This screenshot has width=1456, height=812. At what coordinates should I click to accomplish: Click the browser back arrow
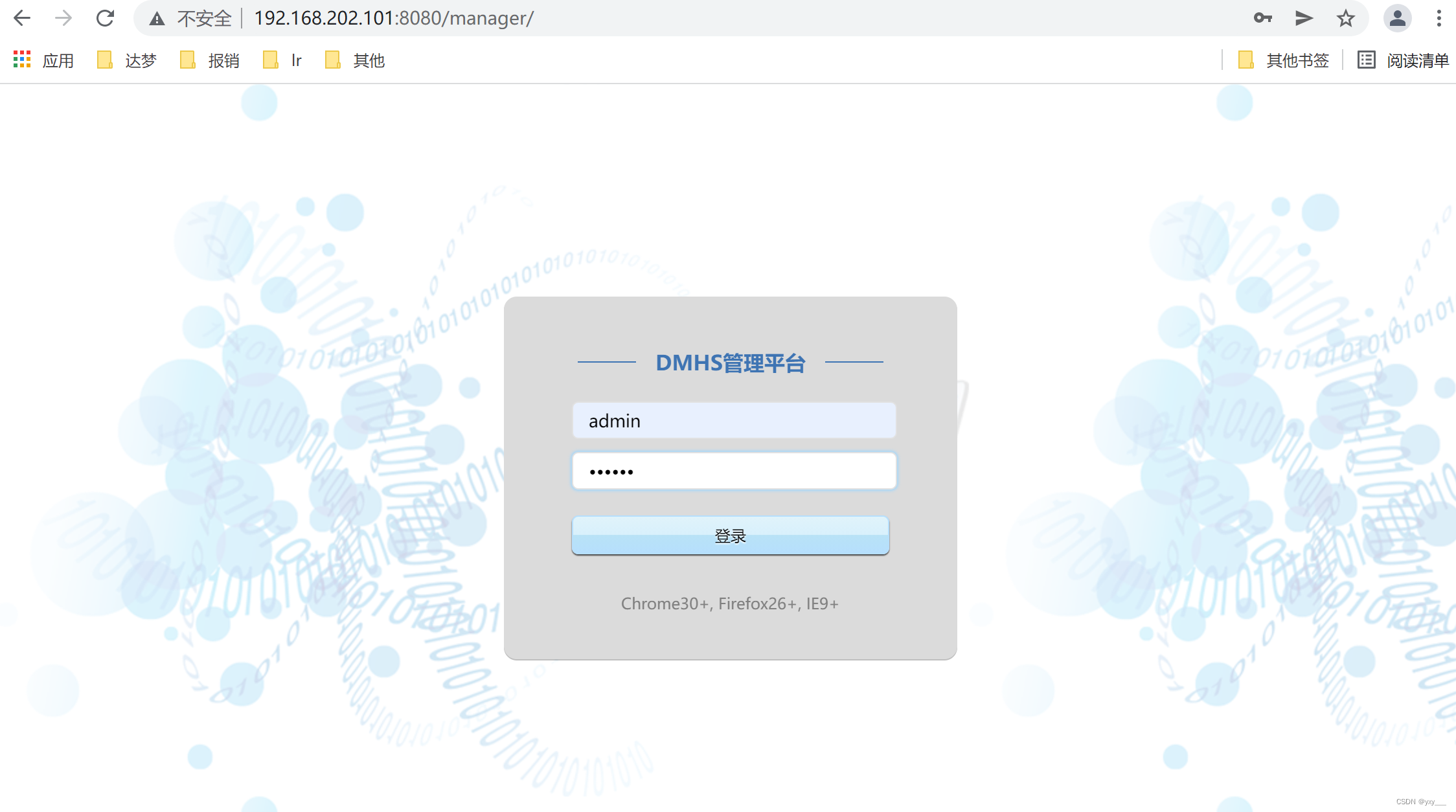click(22, 18)
